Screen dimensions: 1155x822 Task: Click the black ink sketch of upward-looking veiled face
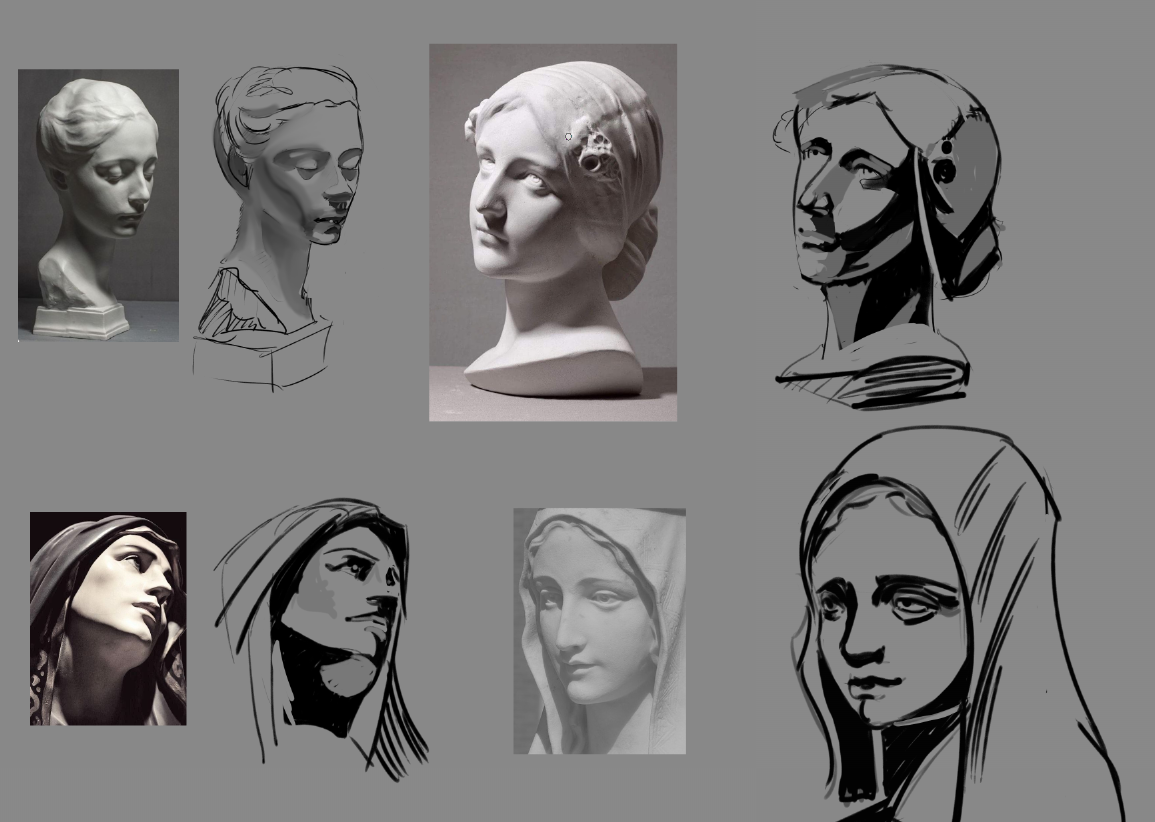tap(320, 638)
